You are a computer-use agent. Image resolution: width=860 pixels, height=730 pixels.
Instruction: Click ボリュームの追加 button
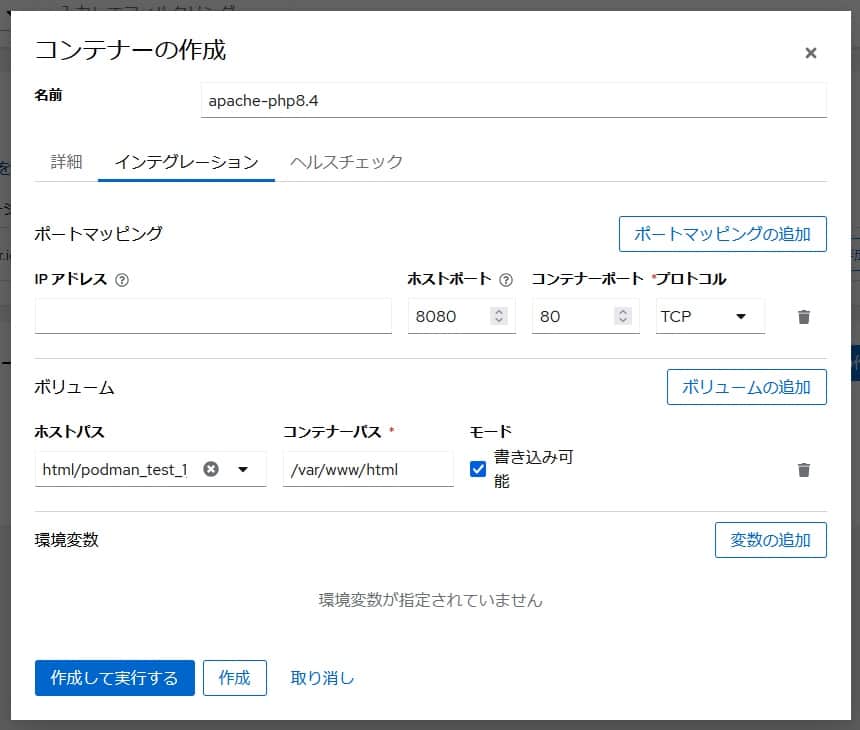(x=746, y=387)
